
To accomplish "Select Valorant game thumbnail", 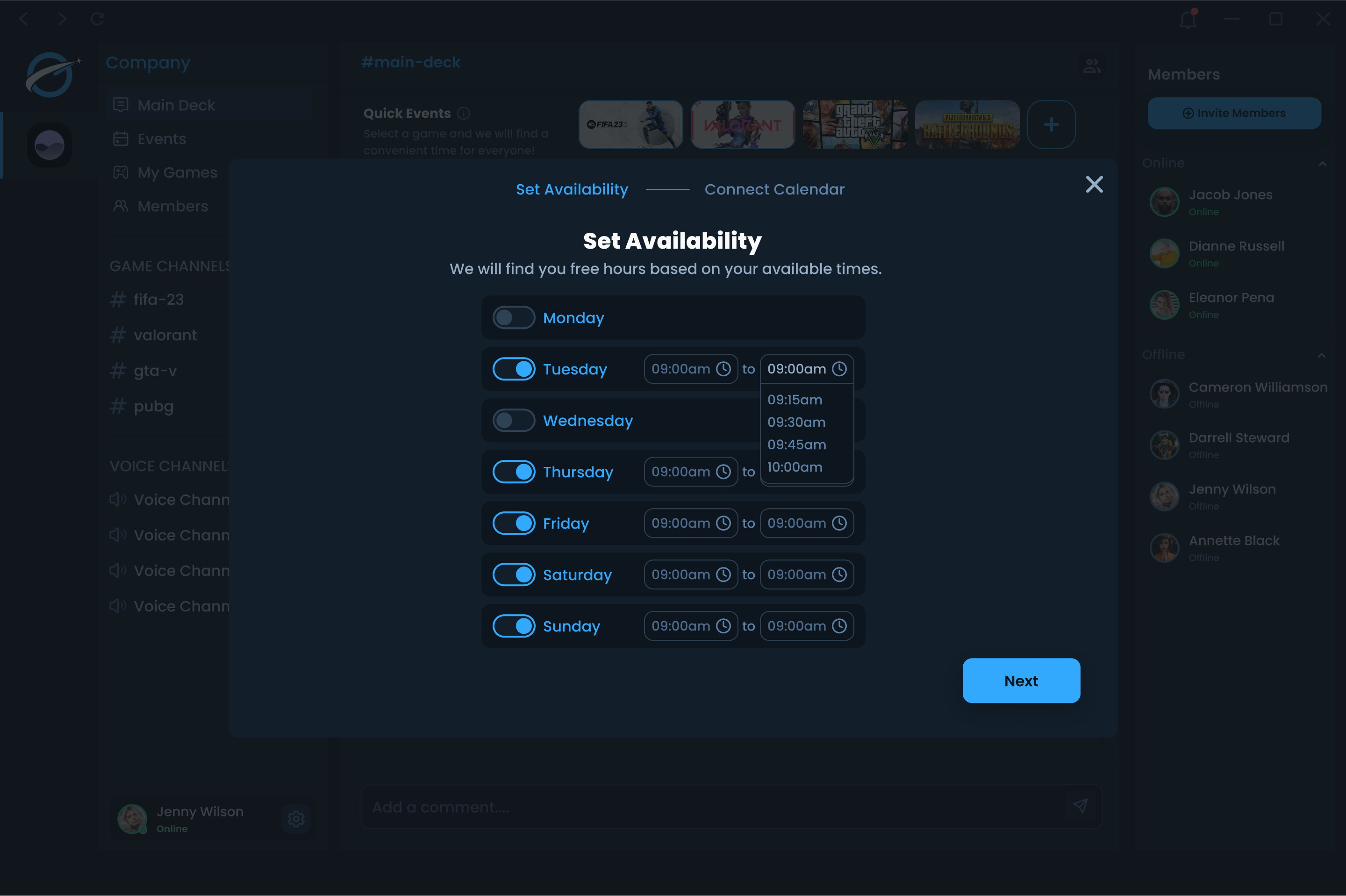I will [743, 125].
